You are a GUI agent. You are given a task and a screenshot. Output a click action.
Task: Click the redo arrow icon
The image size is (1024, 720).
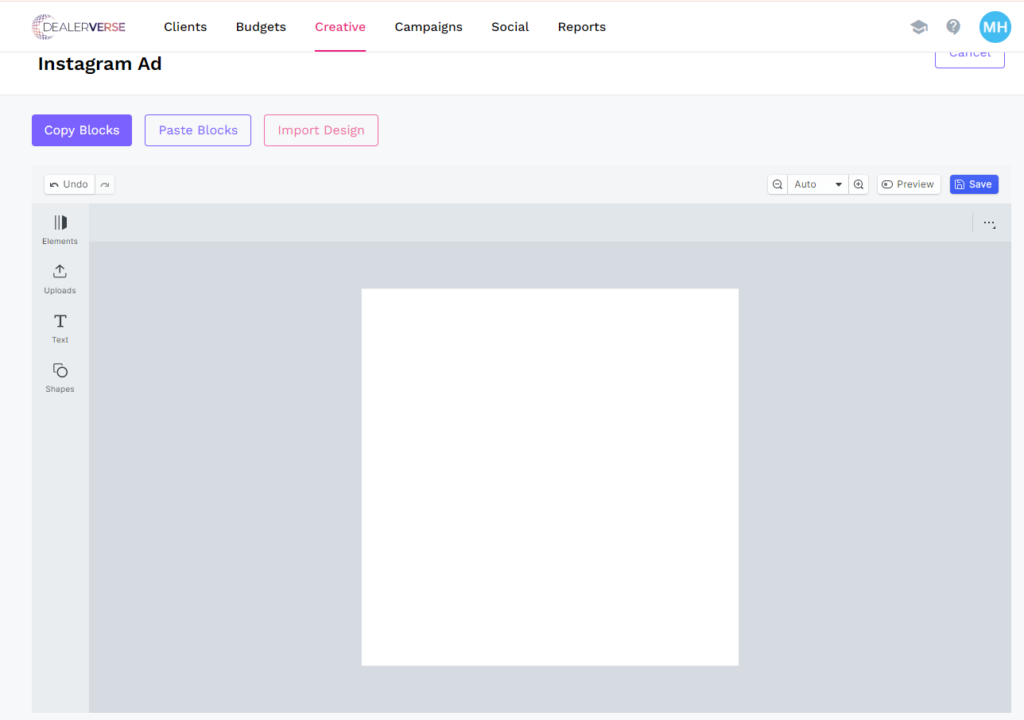pyautogui.click(x=105, y=184)
